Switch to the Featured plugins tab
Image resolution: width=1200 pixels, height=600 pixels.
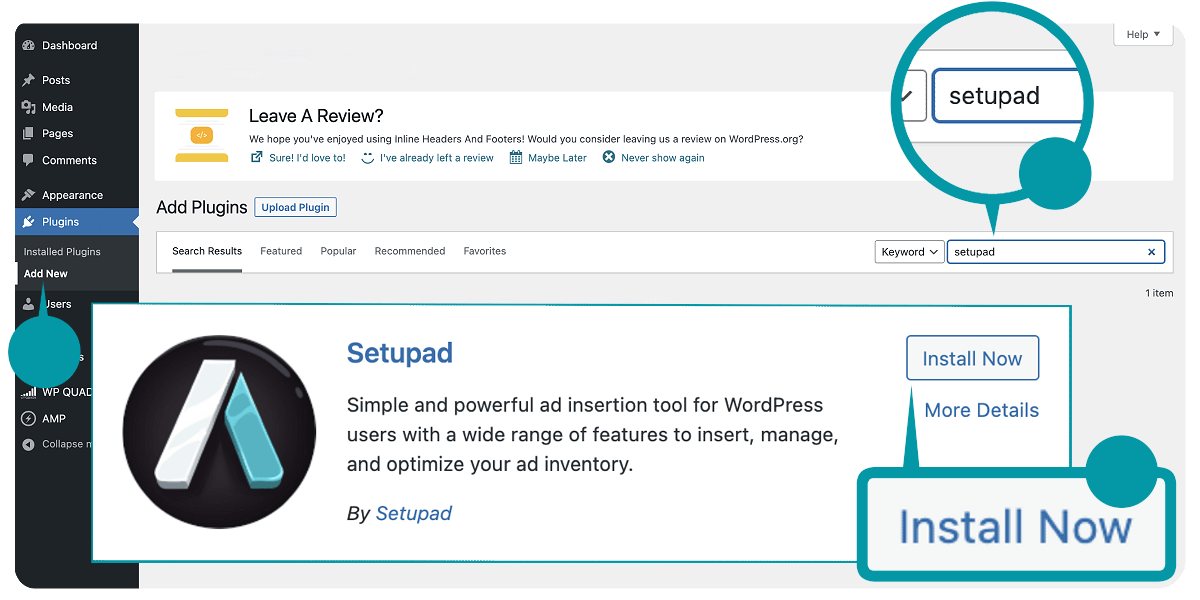tap(280, 251)
